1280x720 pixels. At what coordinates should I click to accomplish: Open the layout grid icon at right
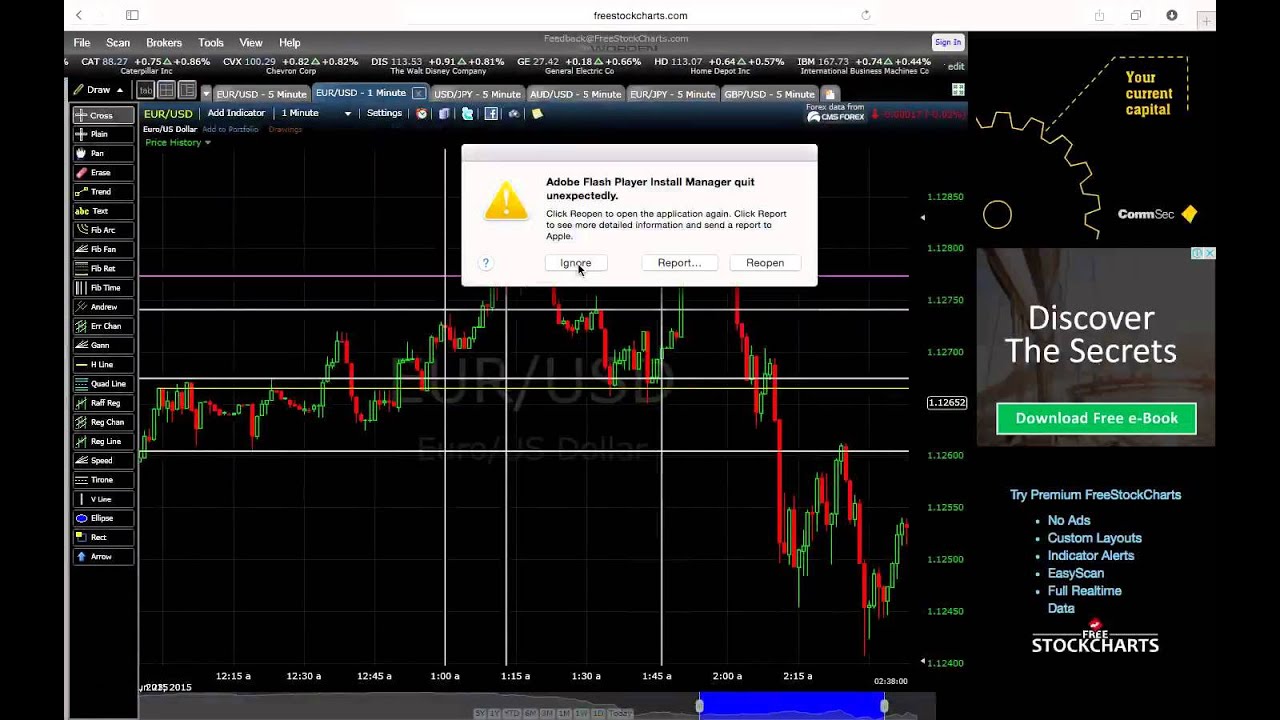[958, 90]
